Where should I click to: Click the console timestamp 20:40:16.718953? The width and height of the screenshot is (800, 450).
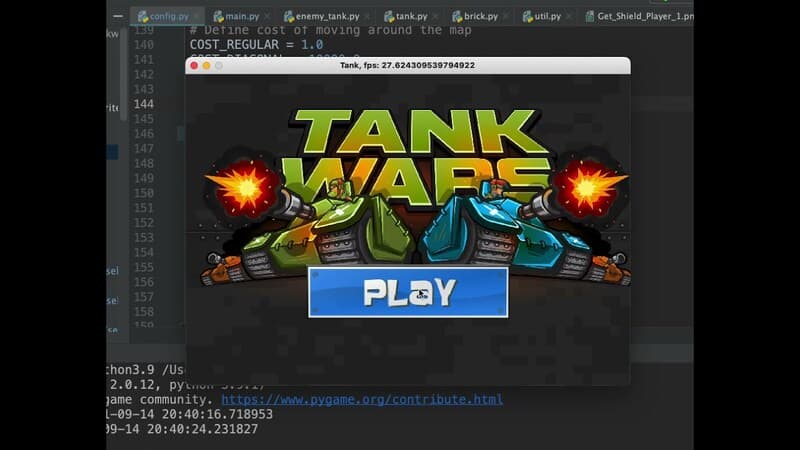click(x=217, y=414)
